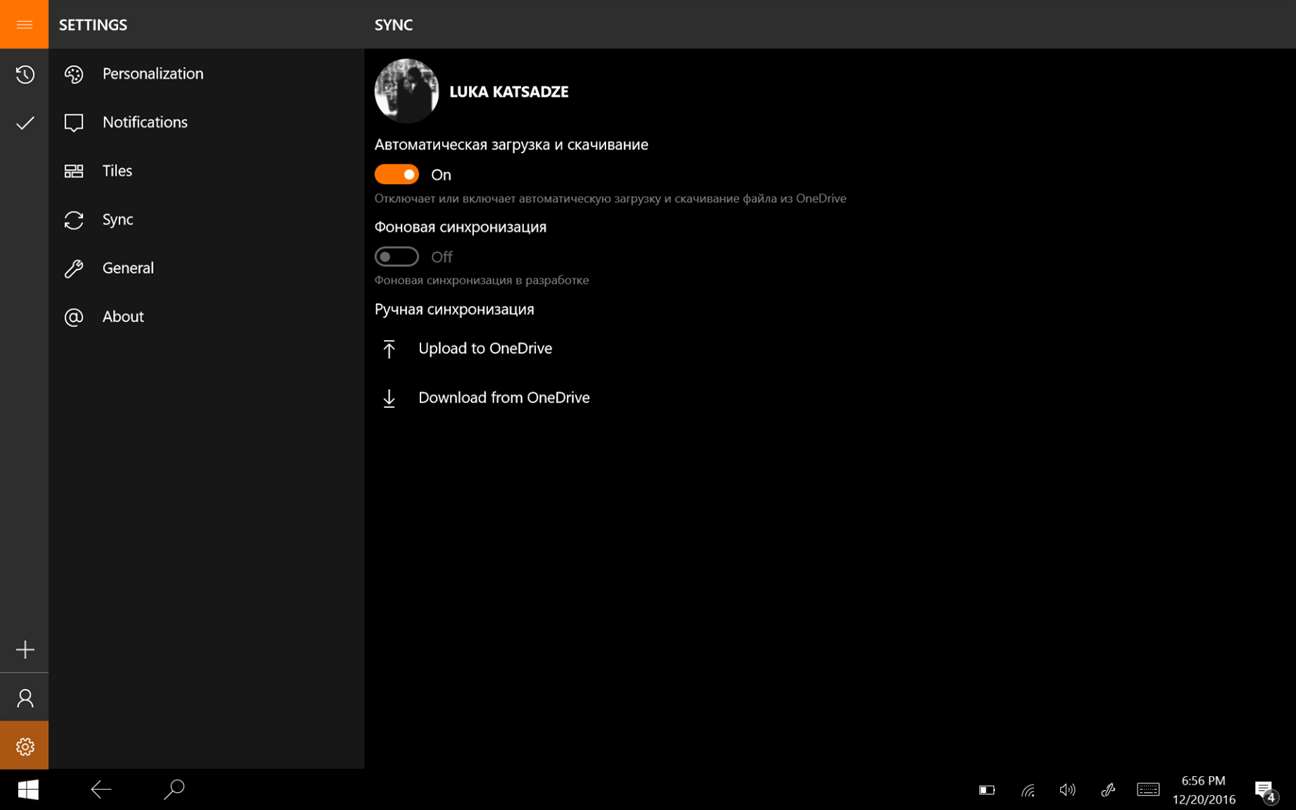1296x810 pixels.
Task: Open the user account icon
Action: (x=24, y=698)
